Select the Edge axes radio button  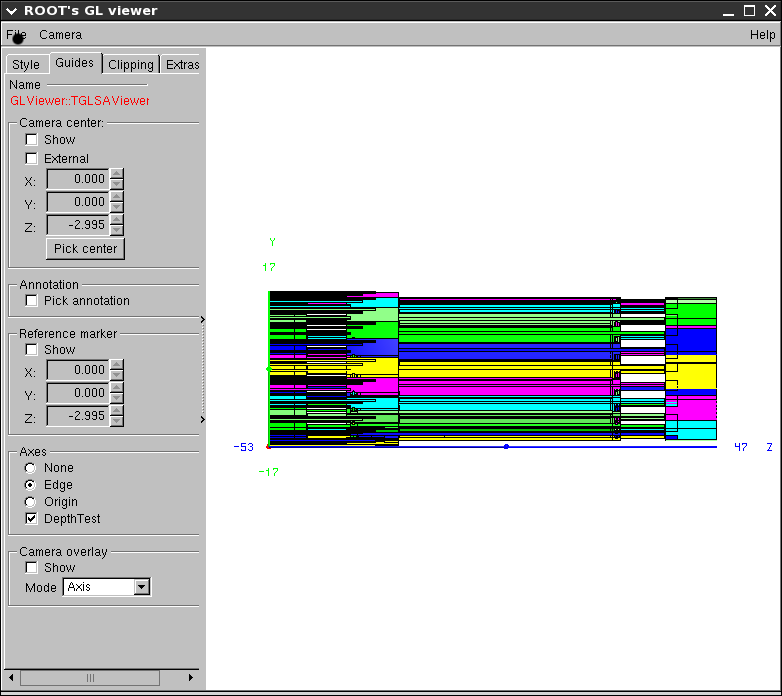coord(30,485)
